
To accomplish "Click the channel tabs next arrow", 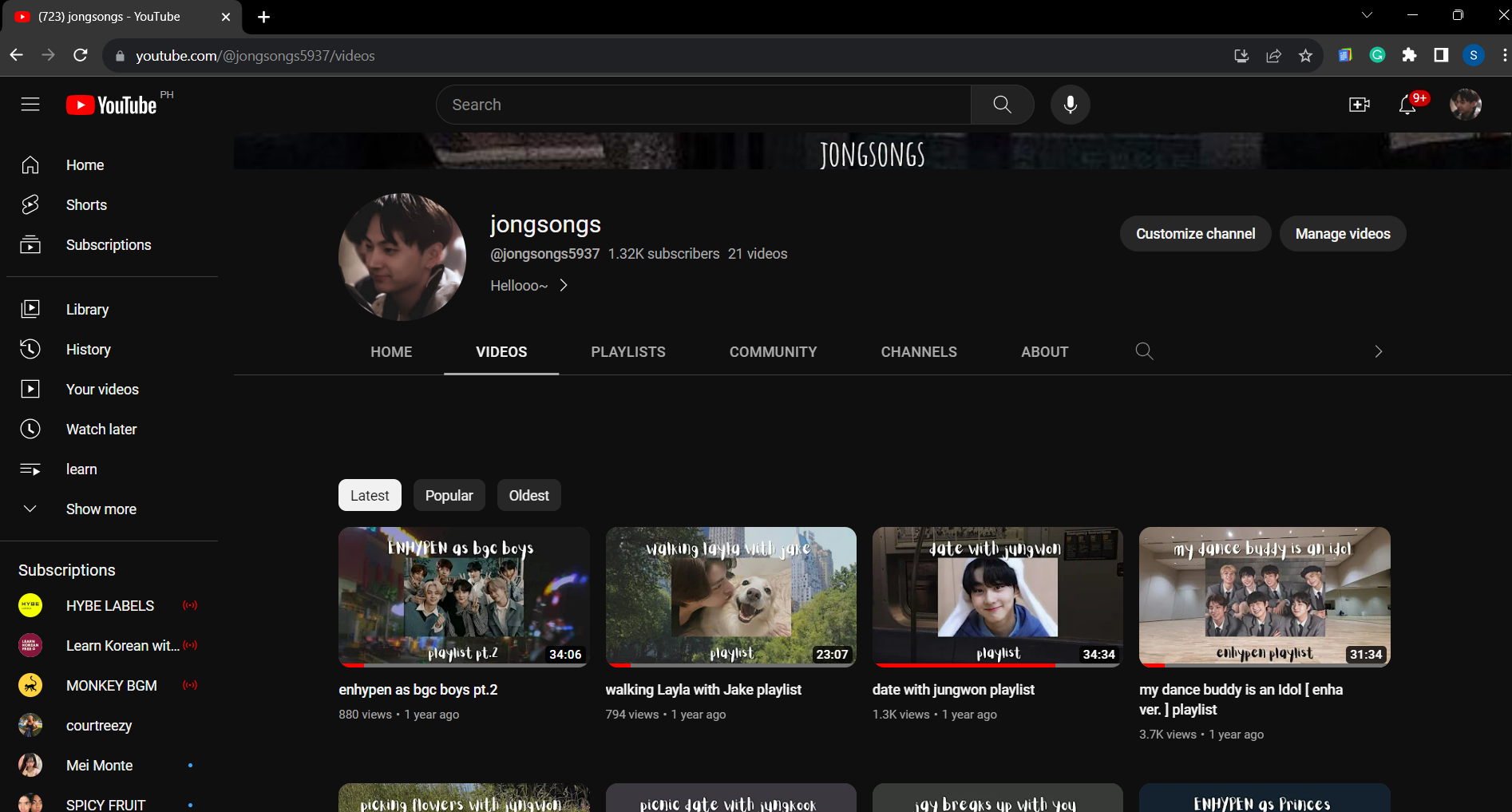I will [x=1378, y=351].
